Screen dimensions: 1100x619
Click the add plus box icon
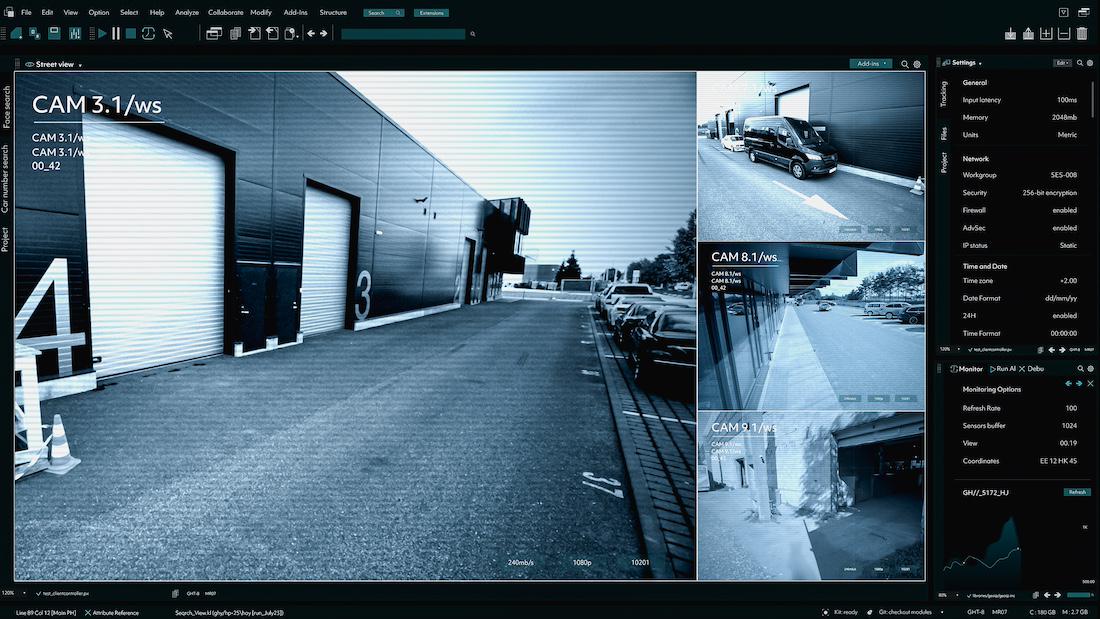pyautogui.click(x=1046, y=33)
